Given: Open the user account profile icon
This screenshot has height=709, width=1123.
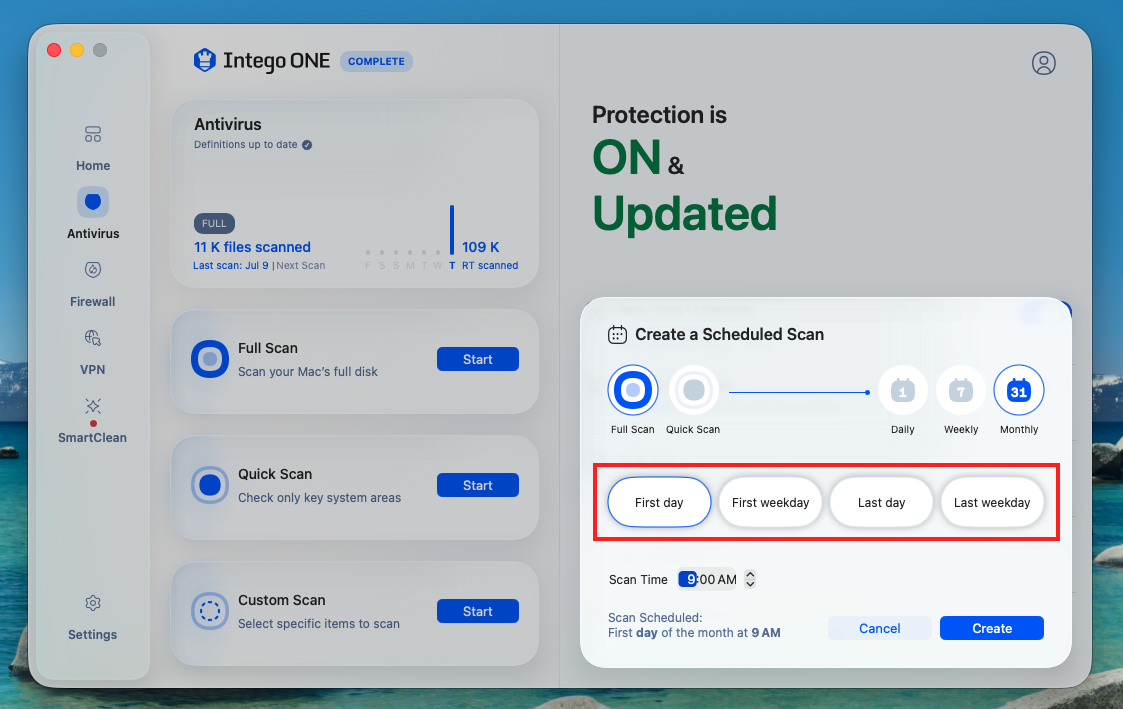Looking at the screenshot, I should pyautogui.click(x=1044, y=63).
